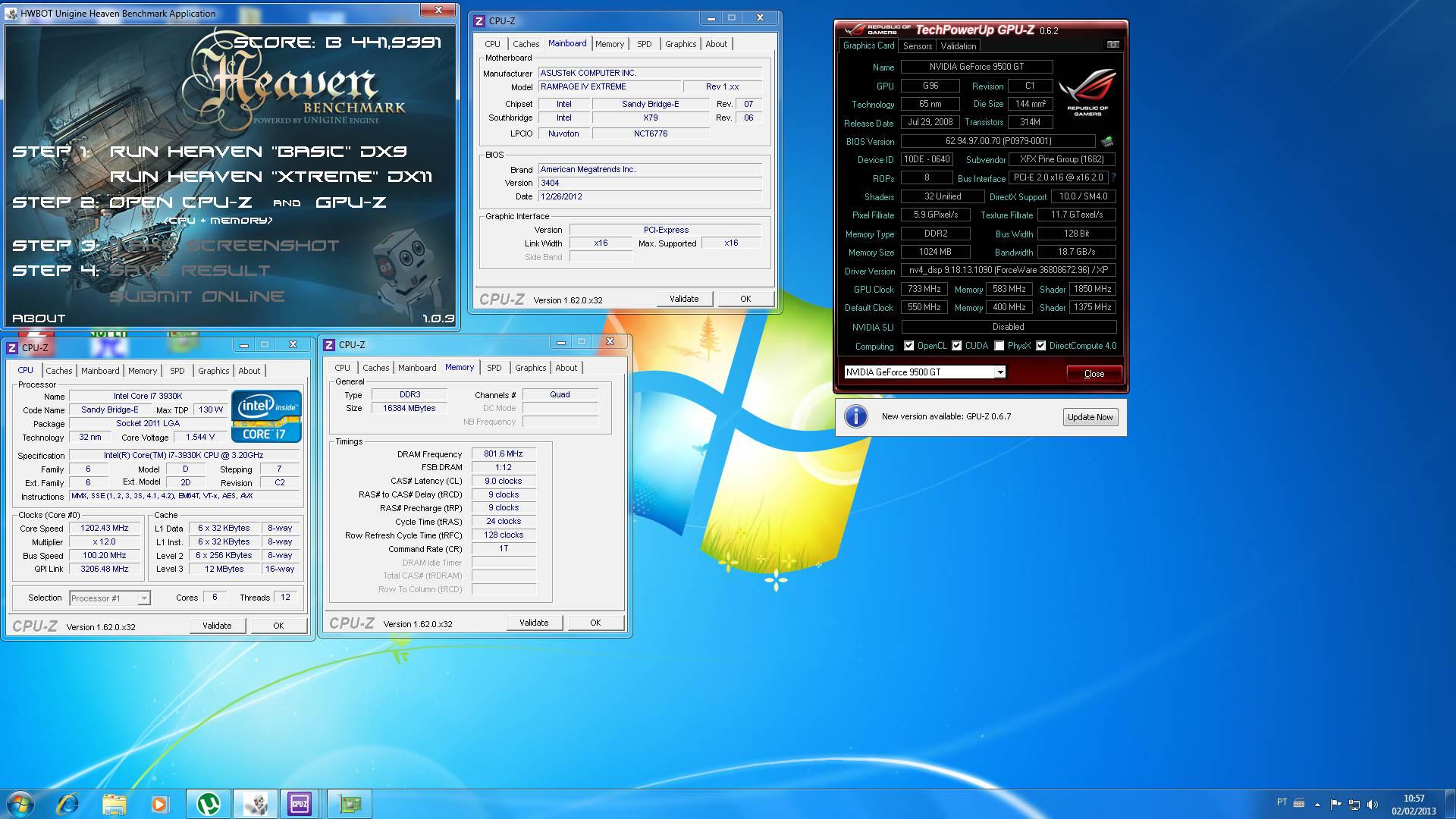This screenshot has height=819, width=1456.
Task: Open Mainboard tab in the Memory CPU-Z window
Action: (417, 368)
